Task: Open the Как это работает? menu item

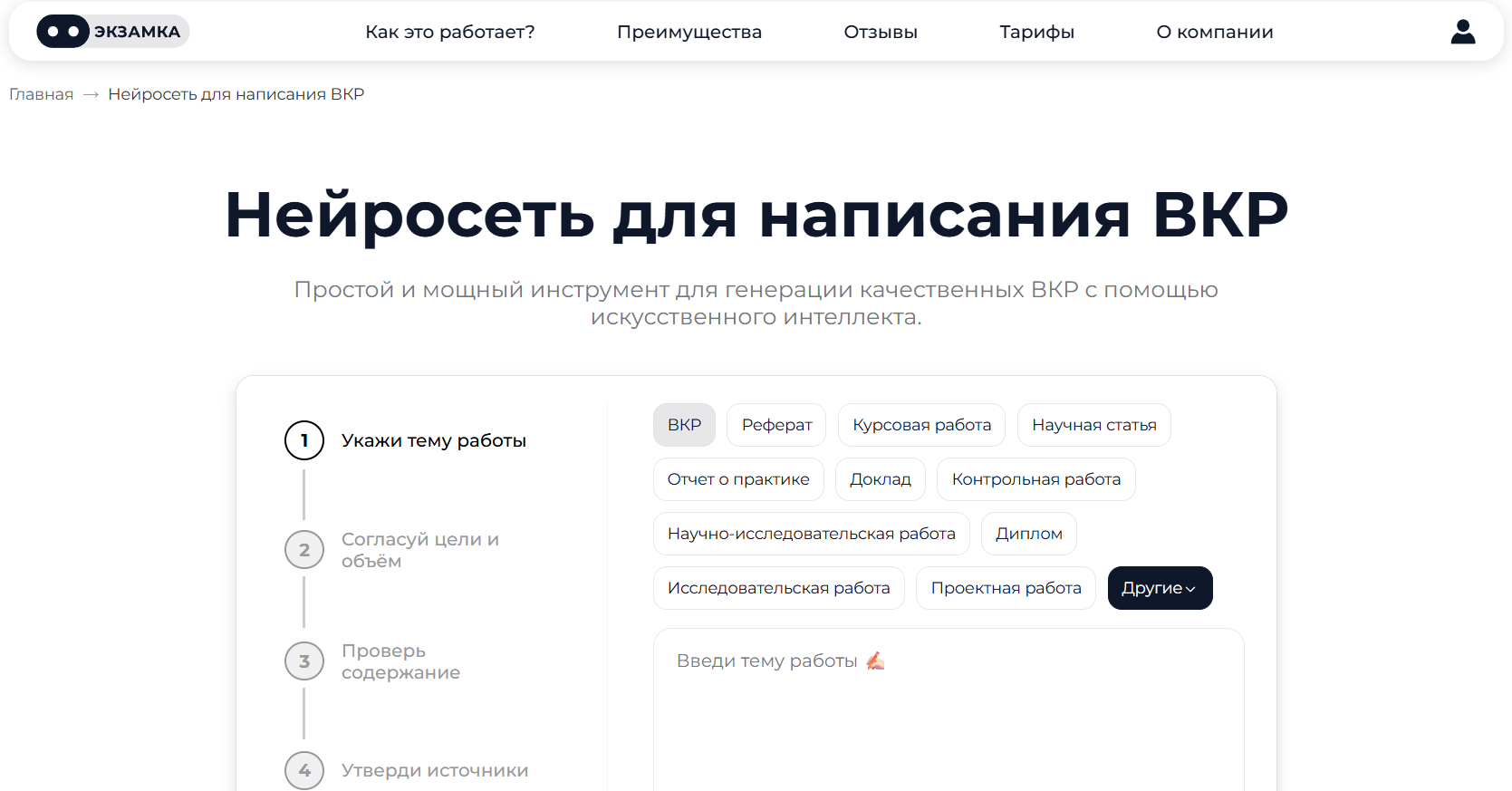Action: pos(450,32)
